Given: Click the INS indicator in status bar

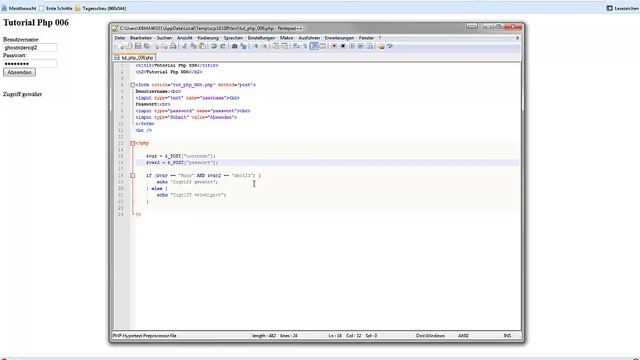Looking at the screenshot, I should [x=507, y=336].
